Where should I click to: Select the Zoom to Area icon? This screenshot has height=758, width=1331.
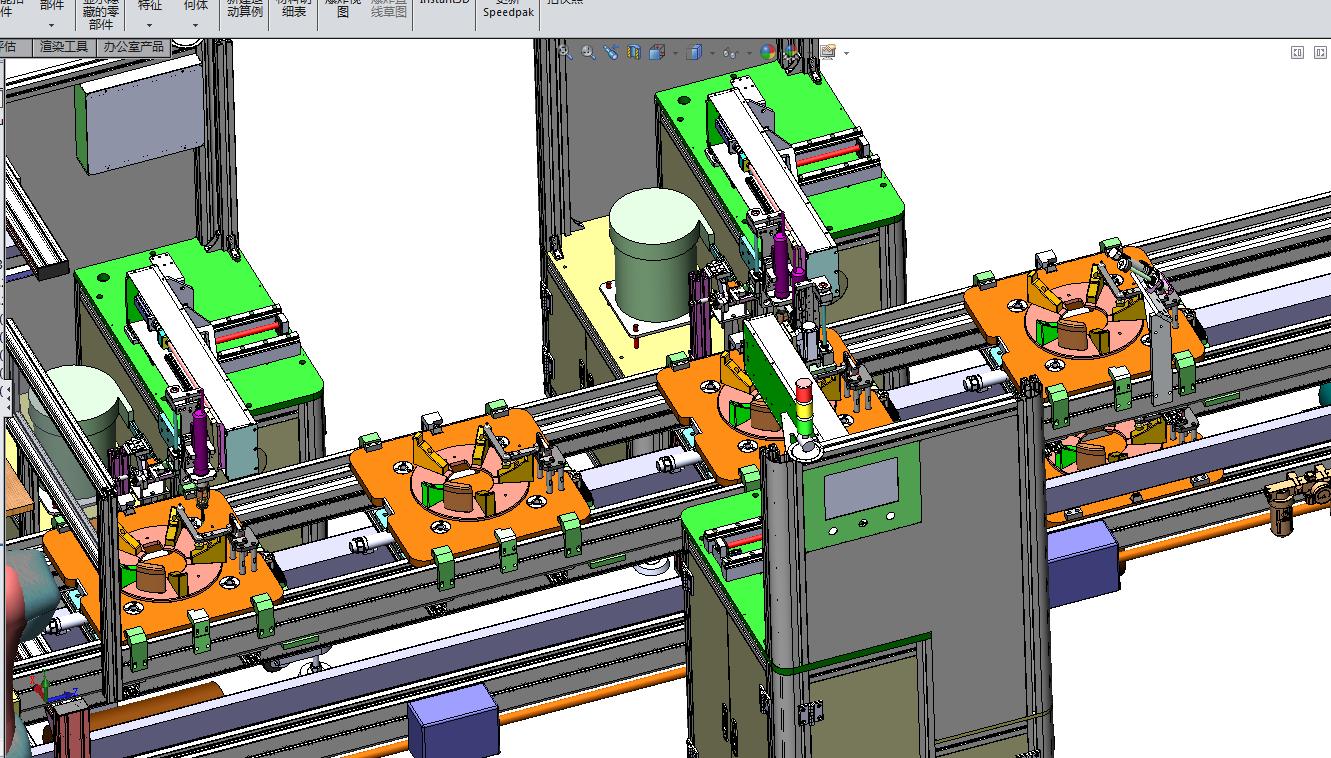tap(588, 52)
